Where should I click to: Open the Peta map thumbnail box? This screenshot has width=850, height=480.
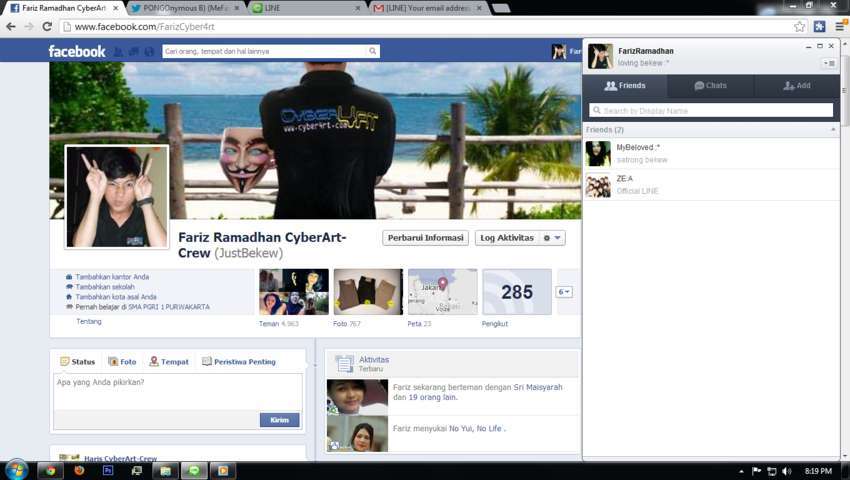click(x=442, y=292)
